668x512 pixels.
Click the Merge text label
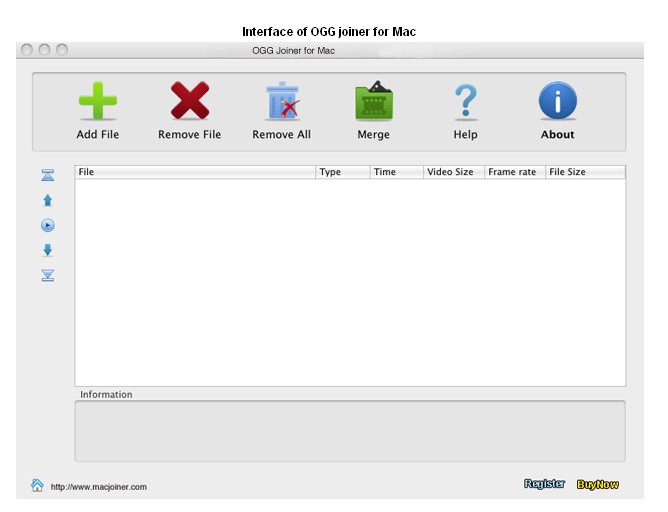pos(374,135)
